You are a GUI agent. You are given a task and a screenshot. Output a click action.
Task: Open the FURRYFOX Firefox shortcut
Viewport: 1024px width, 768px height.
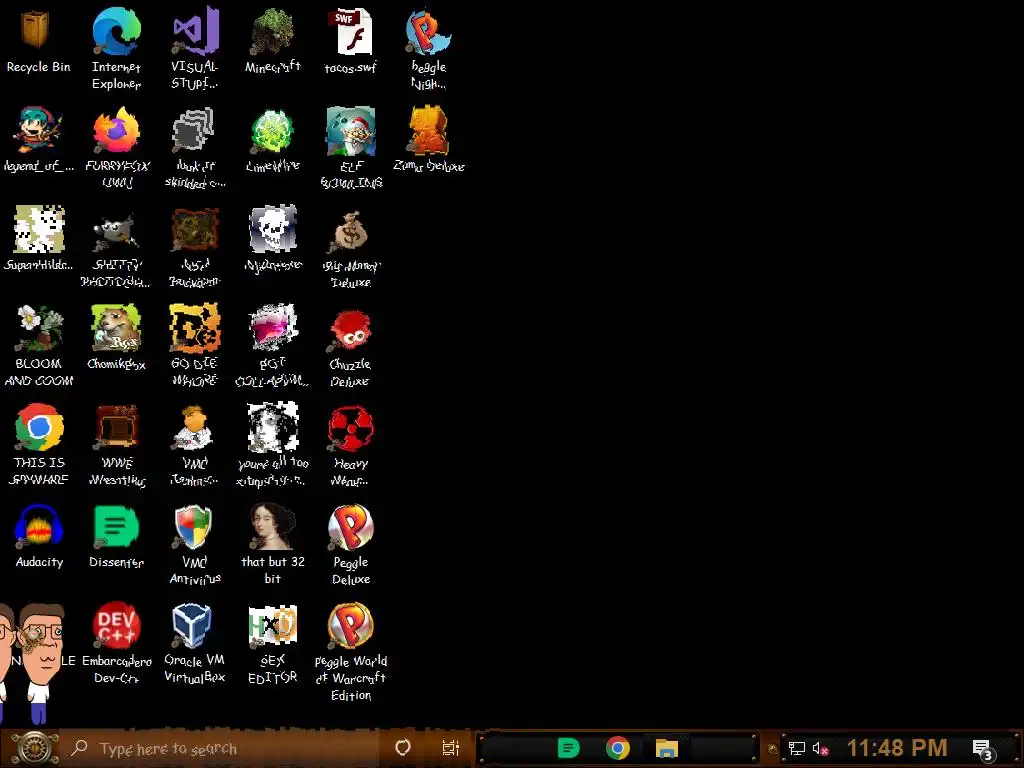(116, 131)
